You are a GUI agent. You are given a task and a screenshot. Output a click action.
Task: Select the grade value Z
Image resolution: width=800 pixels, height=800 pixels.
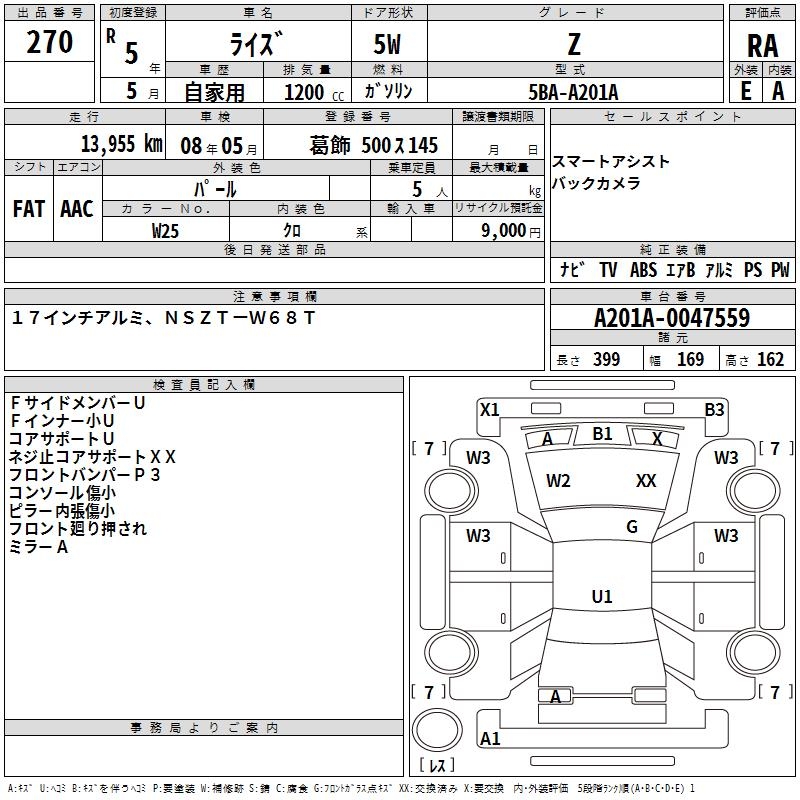[x=574, y=44]
